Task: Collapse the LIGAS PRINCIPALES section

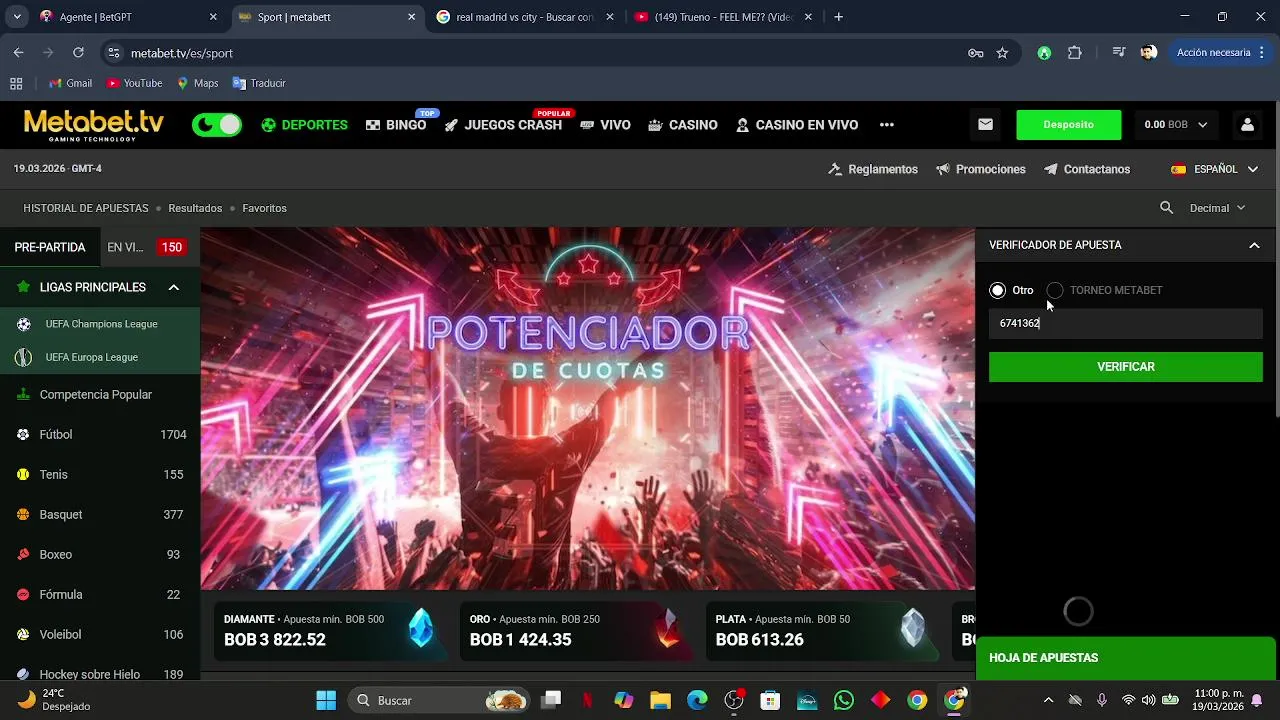Action: [x=173, y=287]
